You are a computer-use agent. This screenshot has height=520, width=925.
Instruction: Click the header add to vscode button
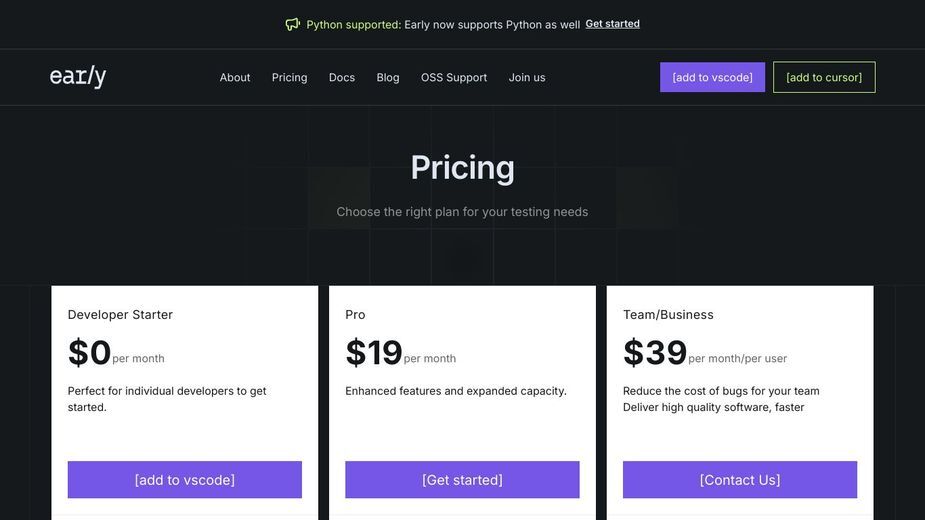(x=712, y=77)
